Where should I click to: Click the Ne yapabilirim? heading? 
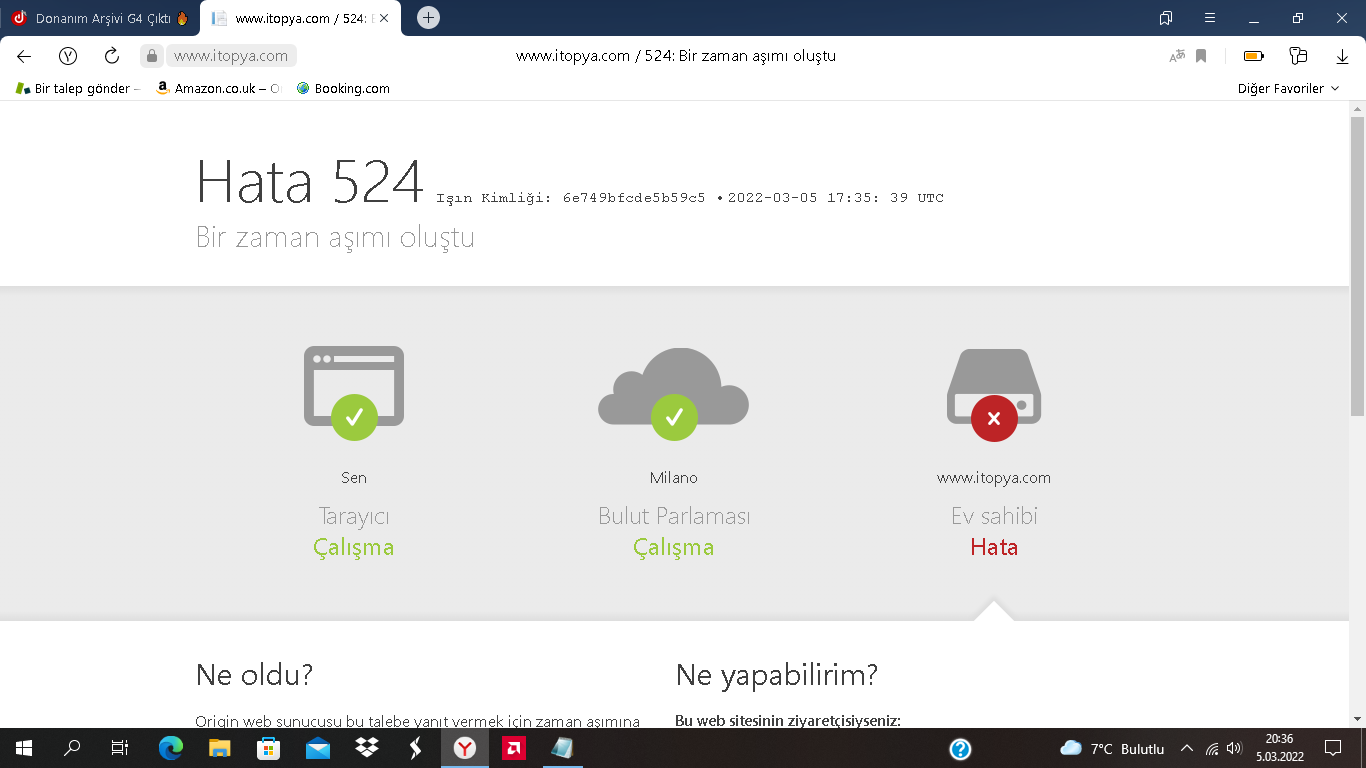777,675
